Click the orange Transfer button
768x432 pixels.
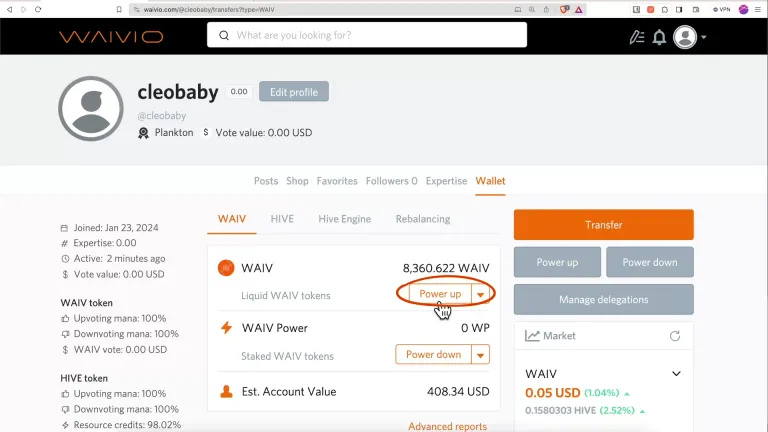click(603, 225)
